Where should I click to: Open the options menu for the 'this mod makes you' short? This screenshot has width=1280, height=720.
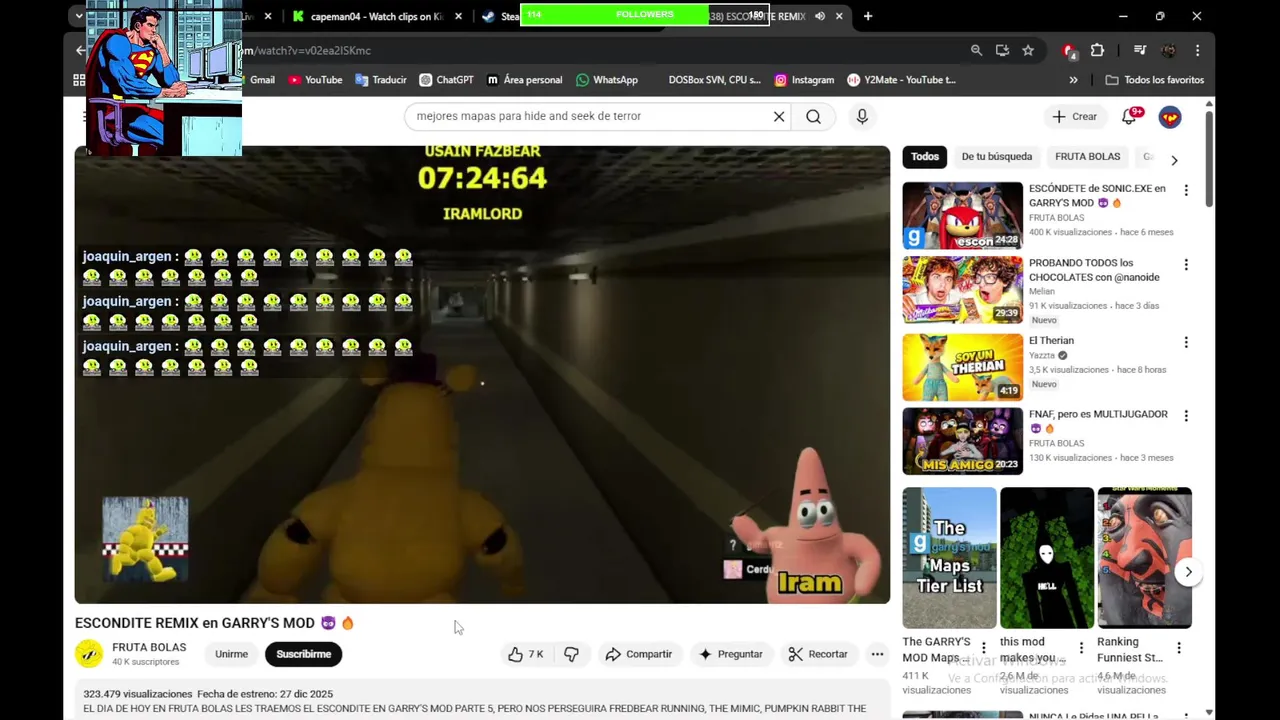pos(1081,648)
